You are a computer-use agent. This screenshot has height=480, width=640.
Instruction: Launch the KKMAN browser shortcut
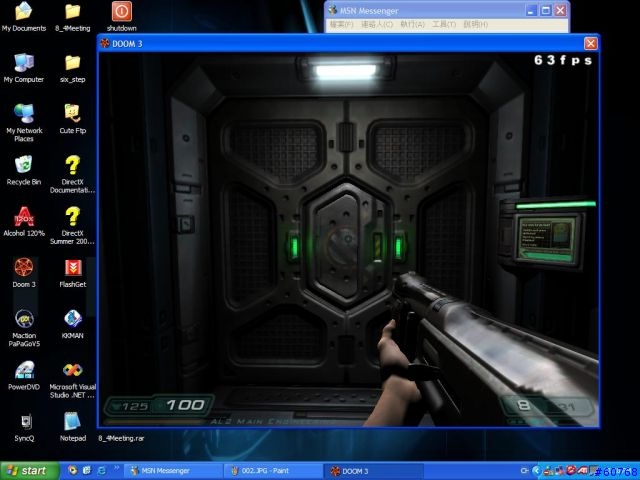click(x=73, y=324)
